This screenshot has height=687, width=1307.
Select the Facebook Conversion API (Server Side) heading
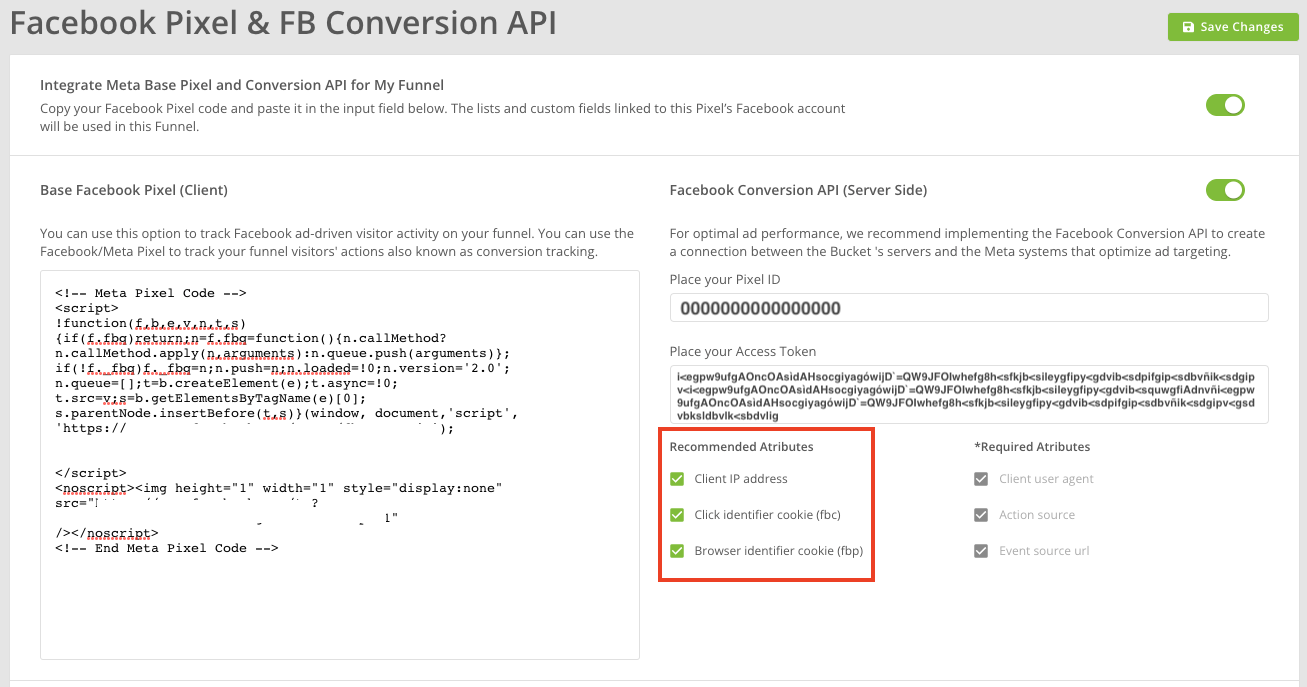[798, 190]
